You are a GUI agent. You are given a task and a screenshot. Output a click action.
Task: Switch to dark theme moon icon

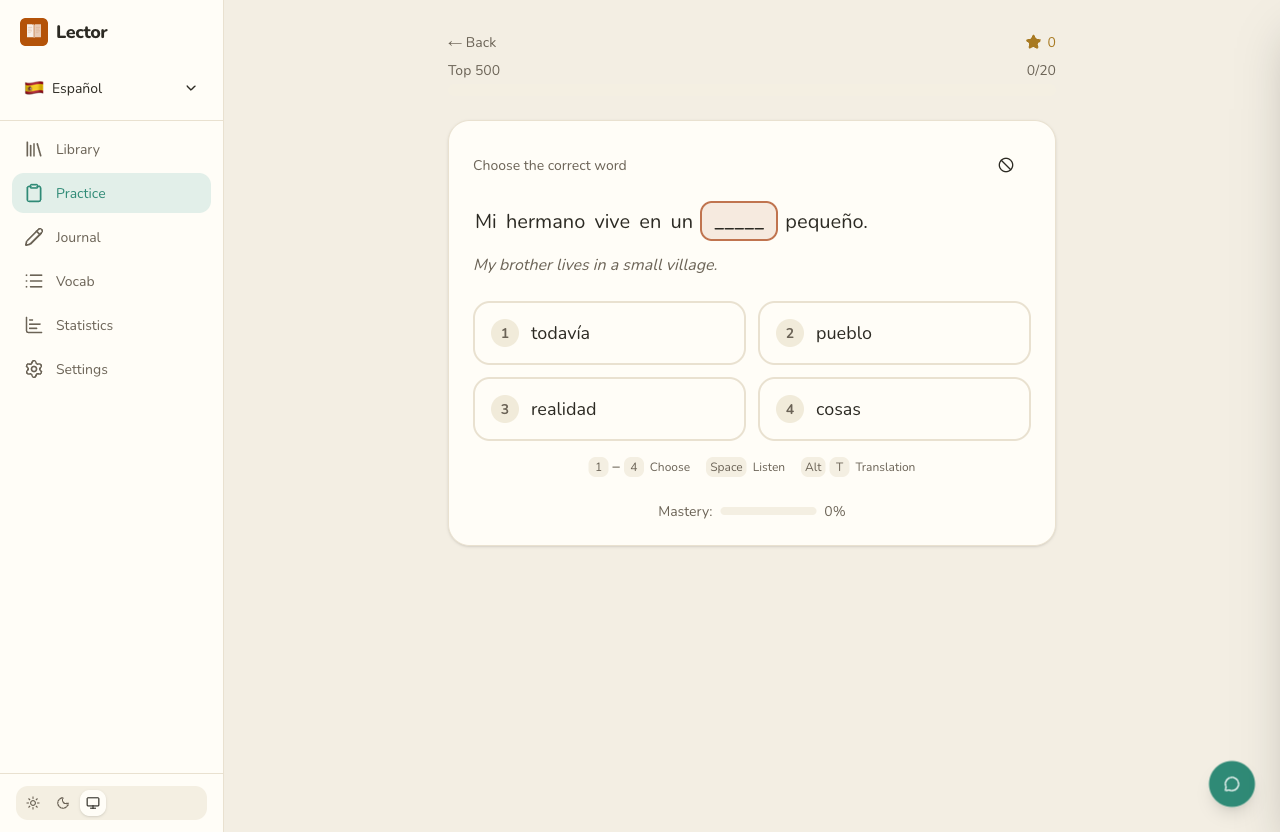(x=63, y=803)
